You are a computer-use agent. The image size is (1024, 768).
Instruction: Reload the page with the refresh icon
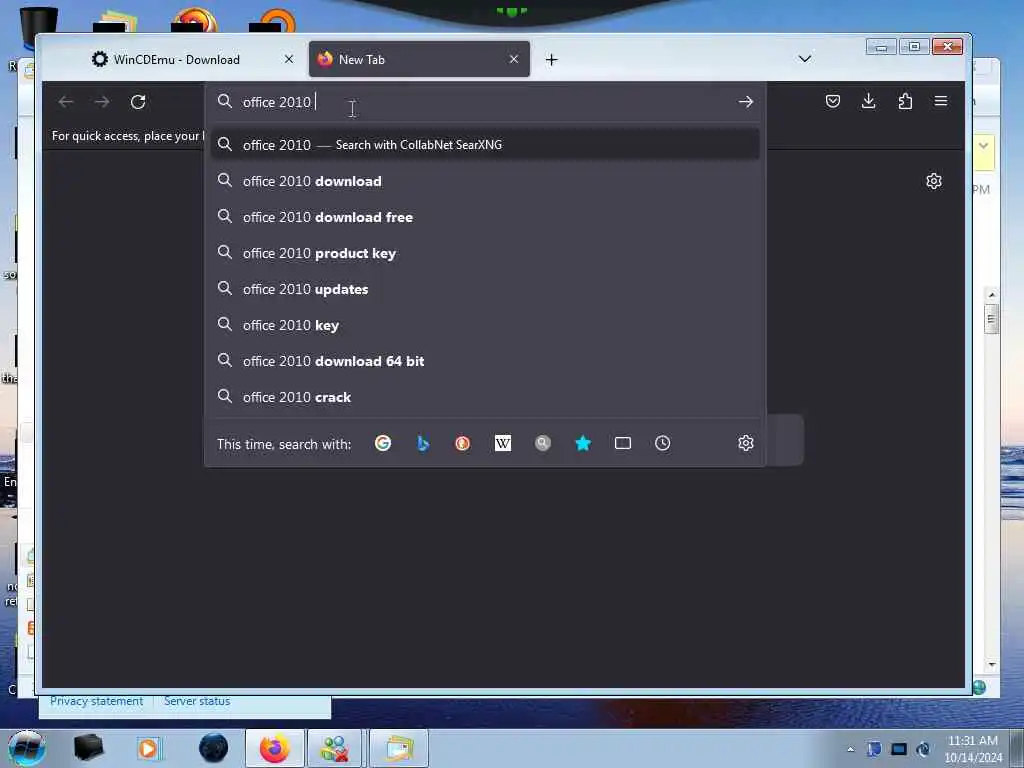138,102
